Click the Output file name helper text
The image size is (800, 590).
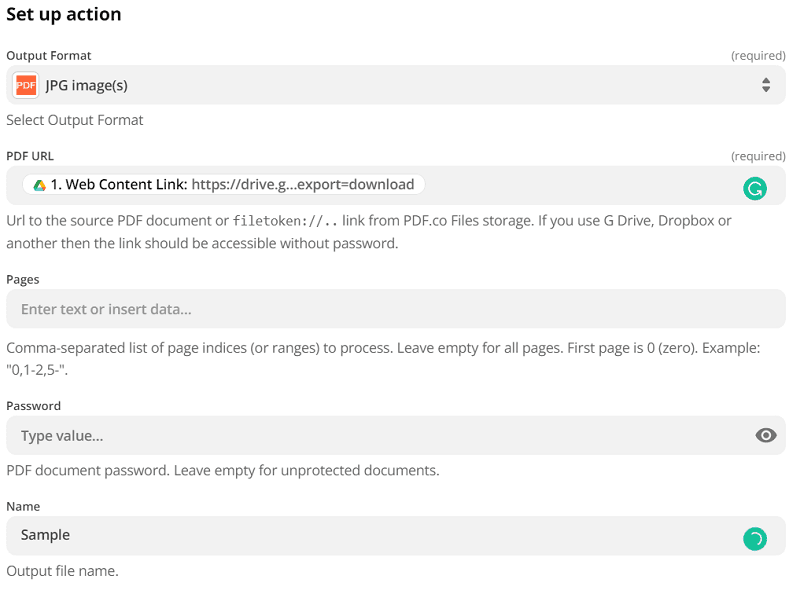pyautogui.click(x=62, y=571)
